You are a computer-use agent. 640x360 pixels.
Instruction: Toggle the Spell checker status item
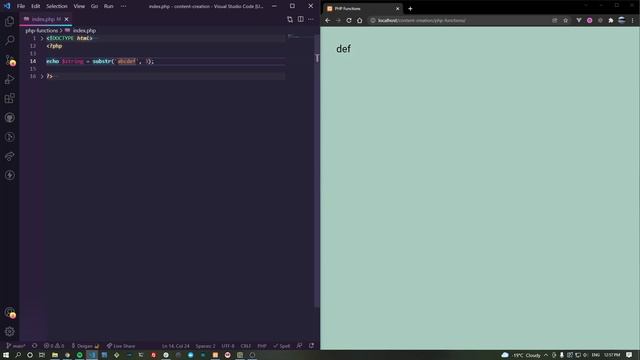click(x=282, y=346)
